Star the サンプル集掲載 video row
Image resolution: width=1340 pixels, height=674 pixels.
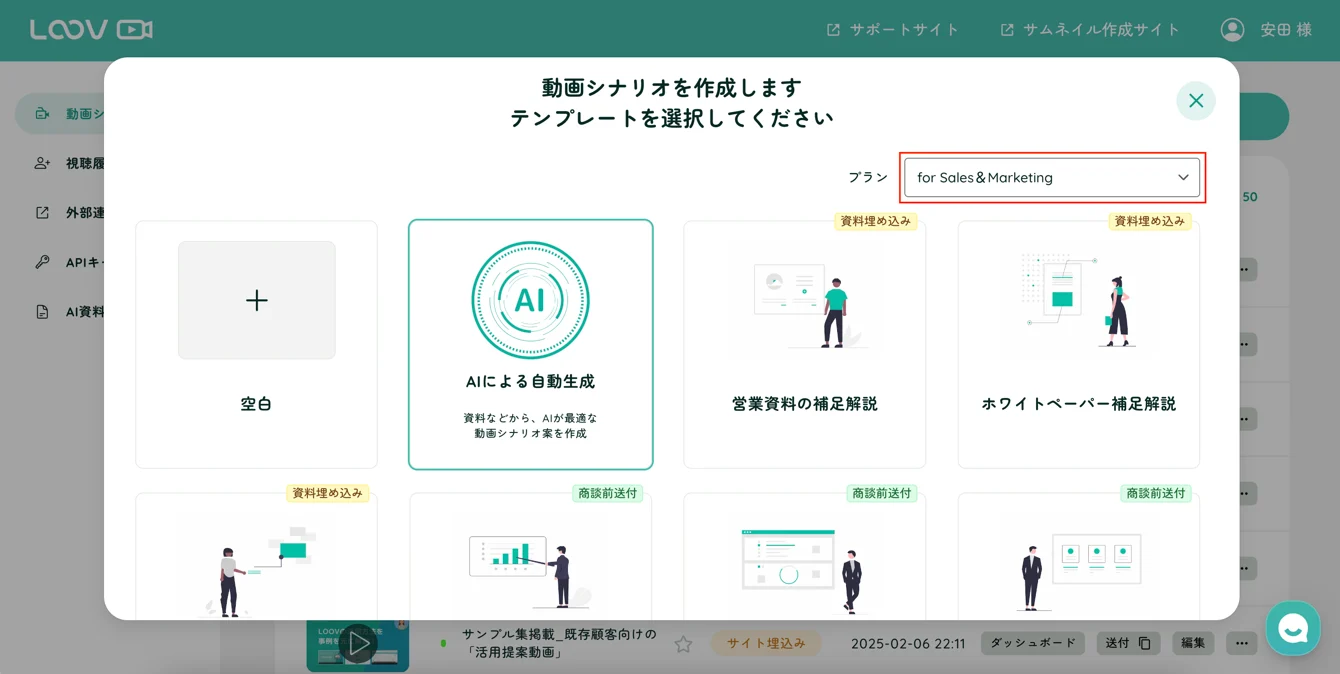683,644
